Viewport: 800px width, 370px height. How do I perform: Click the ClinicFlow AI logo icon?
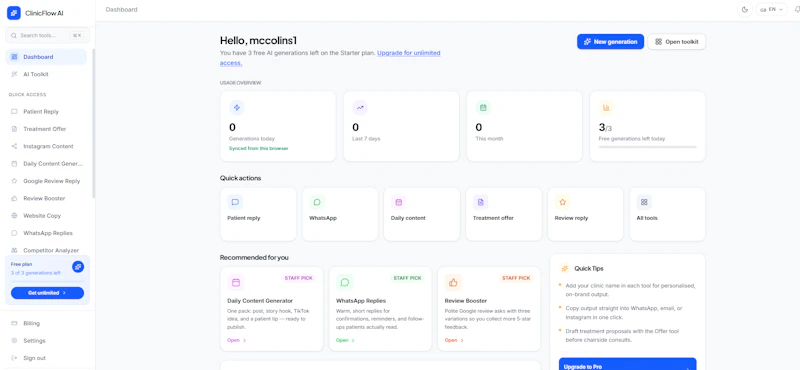[x=14, y=13]
